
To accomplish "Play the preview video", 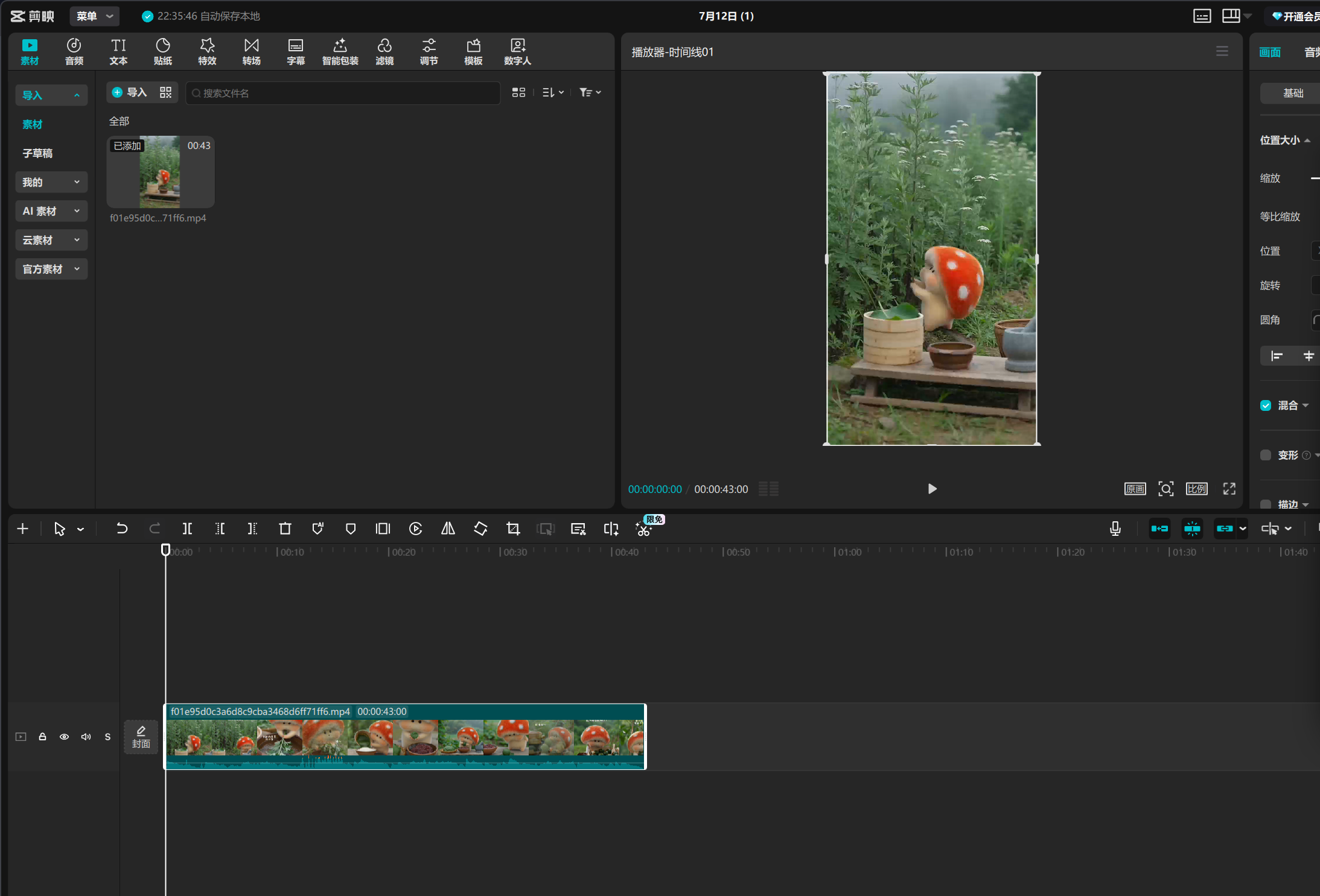I will click(x=932, y=489).
